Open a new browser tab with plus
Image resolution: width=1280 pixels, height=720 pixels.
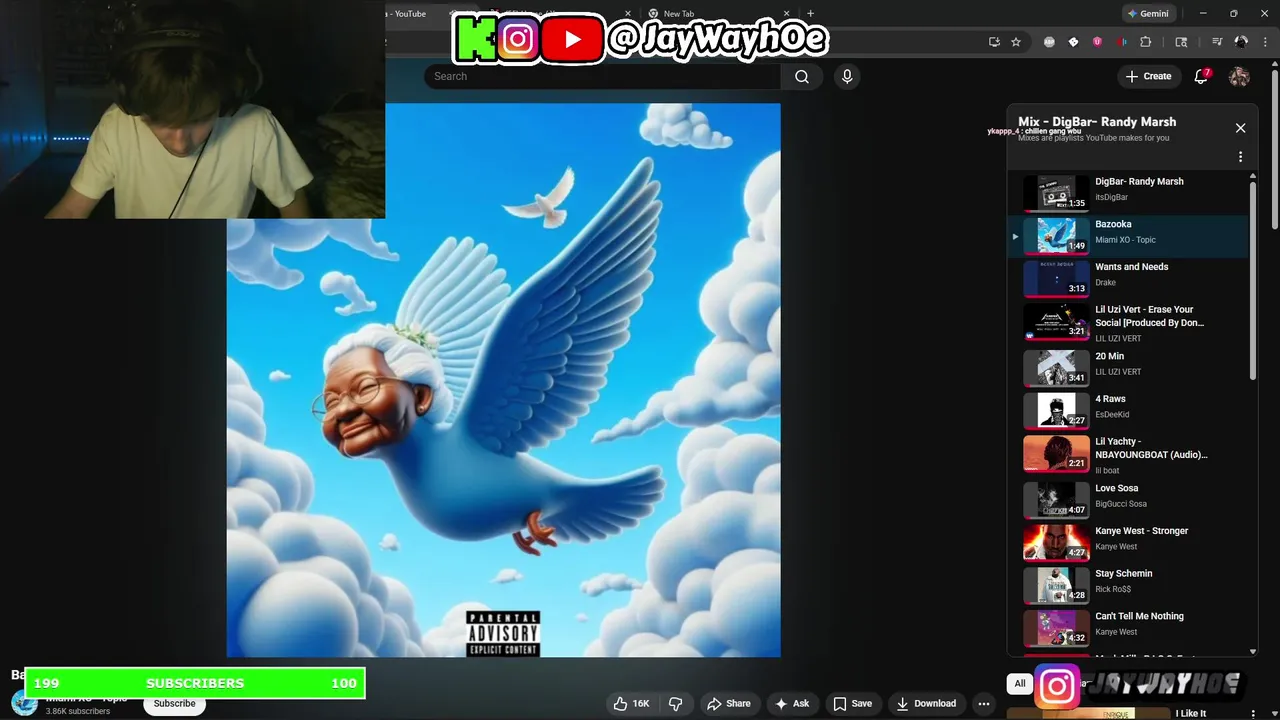(810, 14)
